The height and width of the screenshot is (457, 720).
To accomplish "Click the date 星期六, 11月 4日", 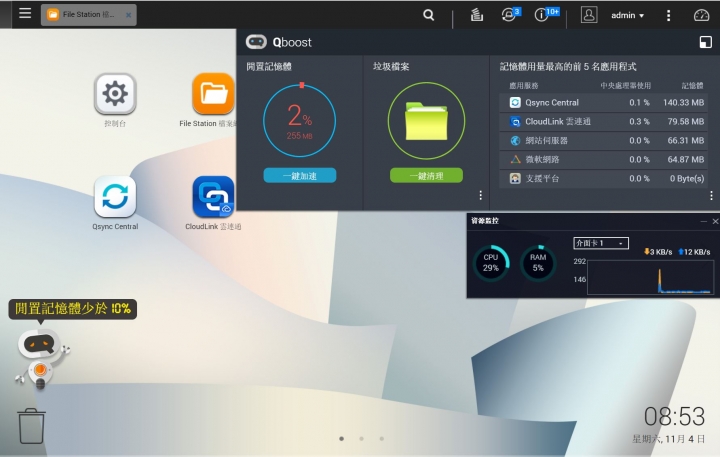I will pyautogui.click(x=669, y=439).
